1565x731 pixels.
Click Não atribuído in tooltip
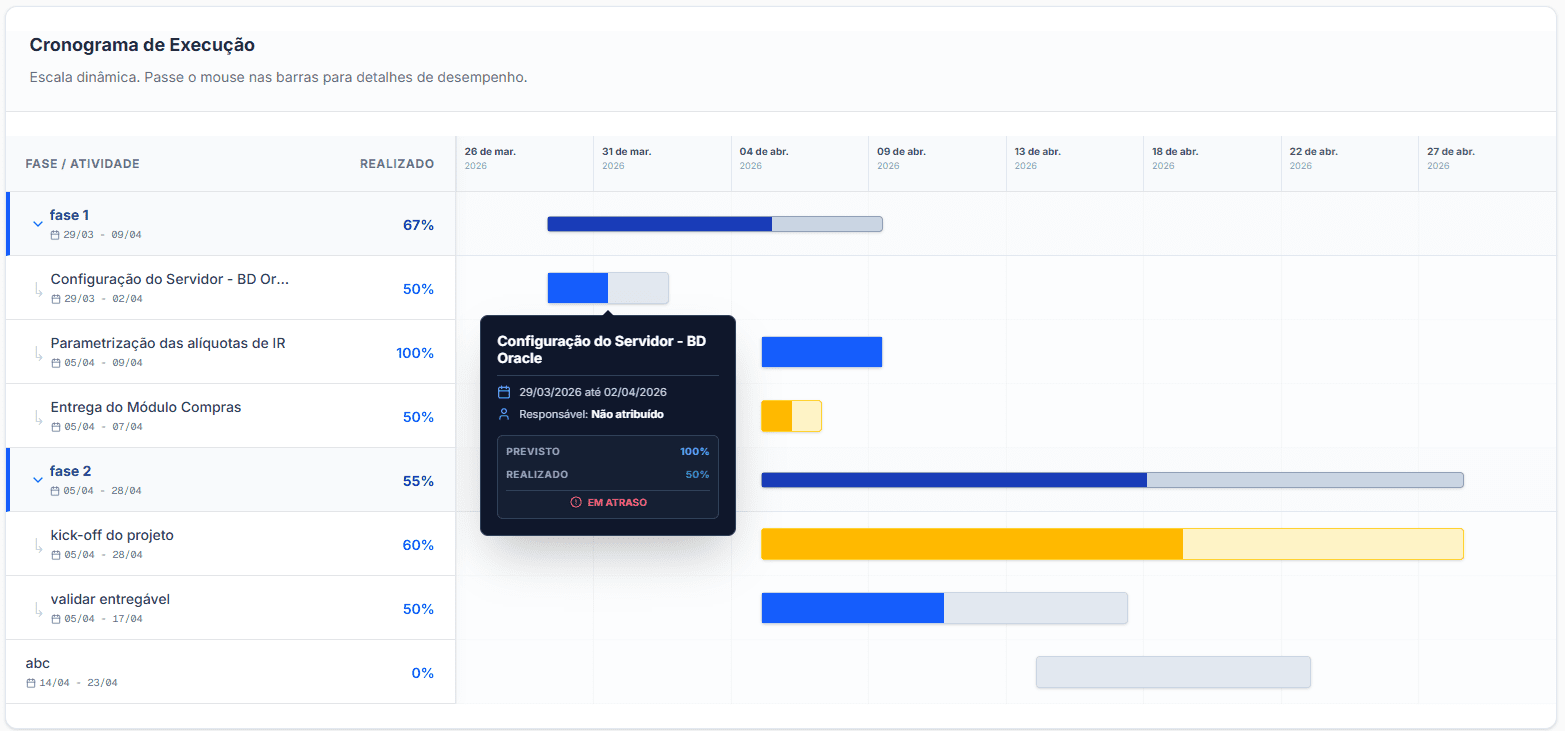627,414
